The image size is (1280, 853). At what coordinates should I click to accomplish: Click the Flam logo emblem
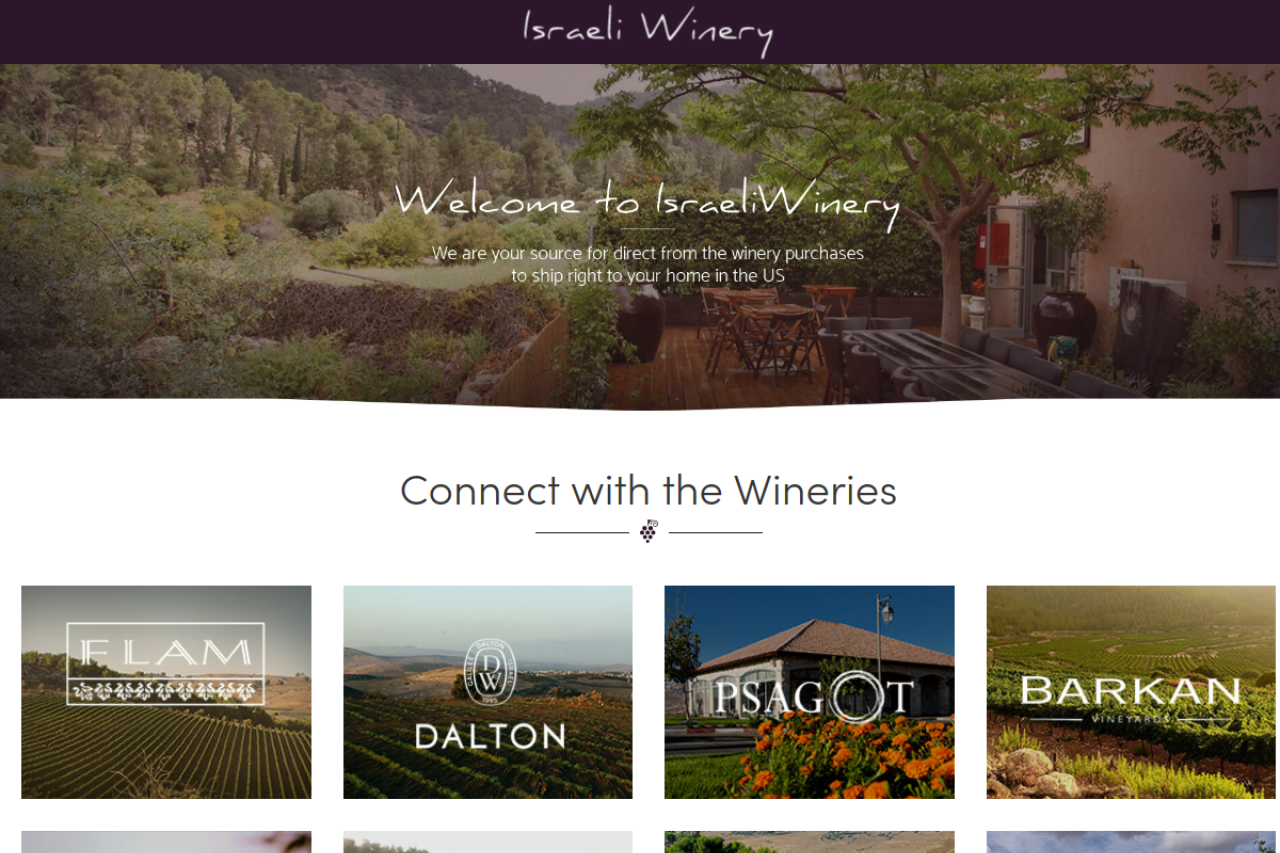coord(166,664)
